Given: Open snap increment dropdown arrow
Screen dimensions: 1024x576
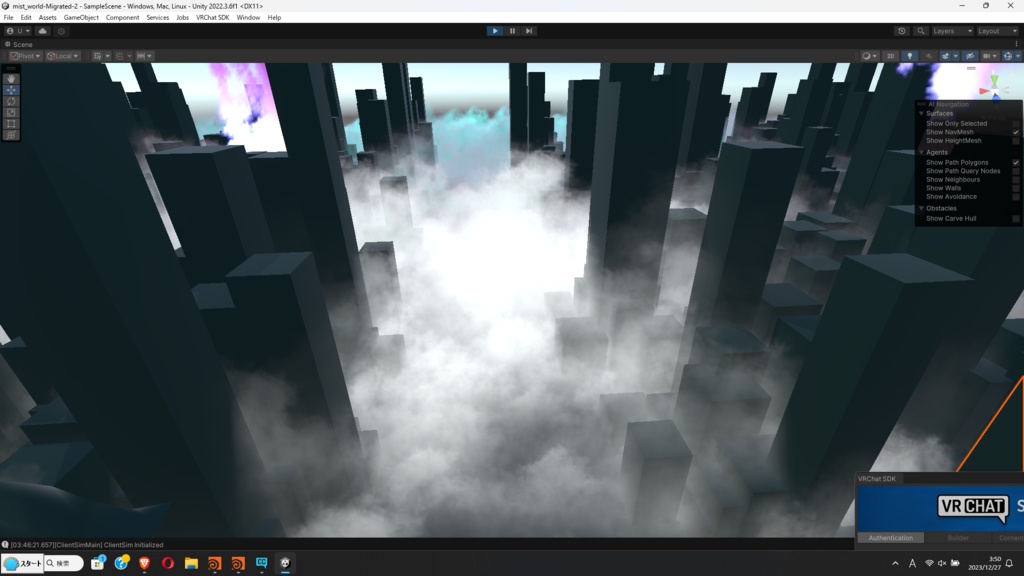Looking at the screenshot, I should [150, 56].
